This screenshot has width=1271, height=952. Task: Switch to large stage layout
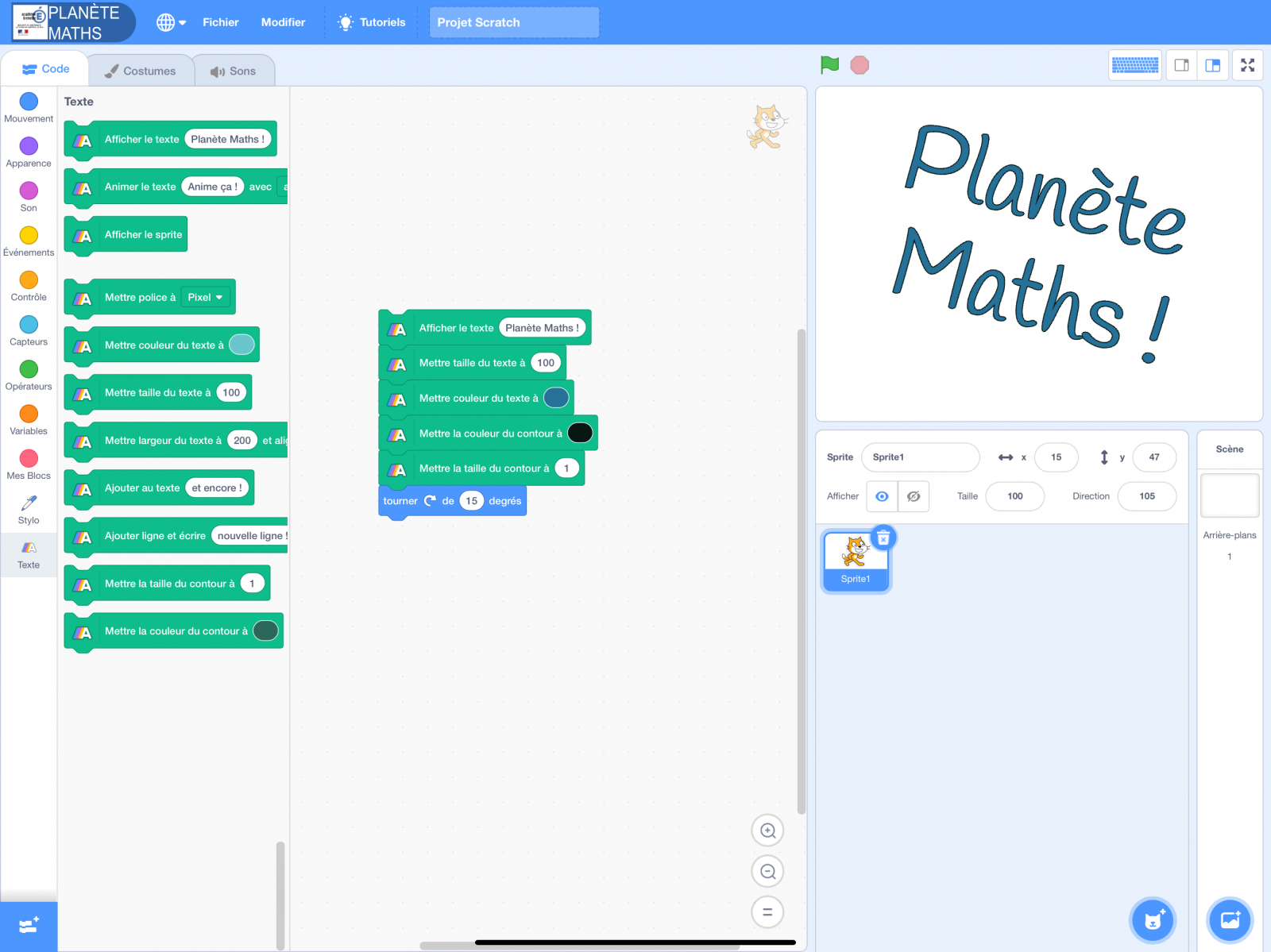pos(1213,65)
